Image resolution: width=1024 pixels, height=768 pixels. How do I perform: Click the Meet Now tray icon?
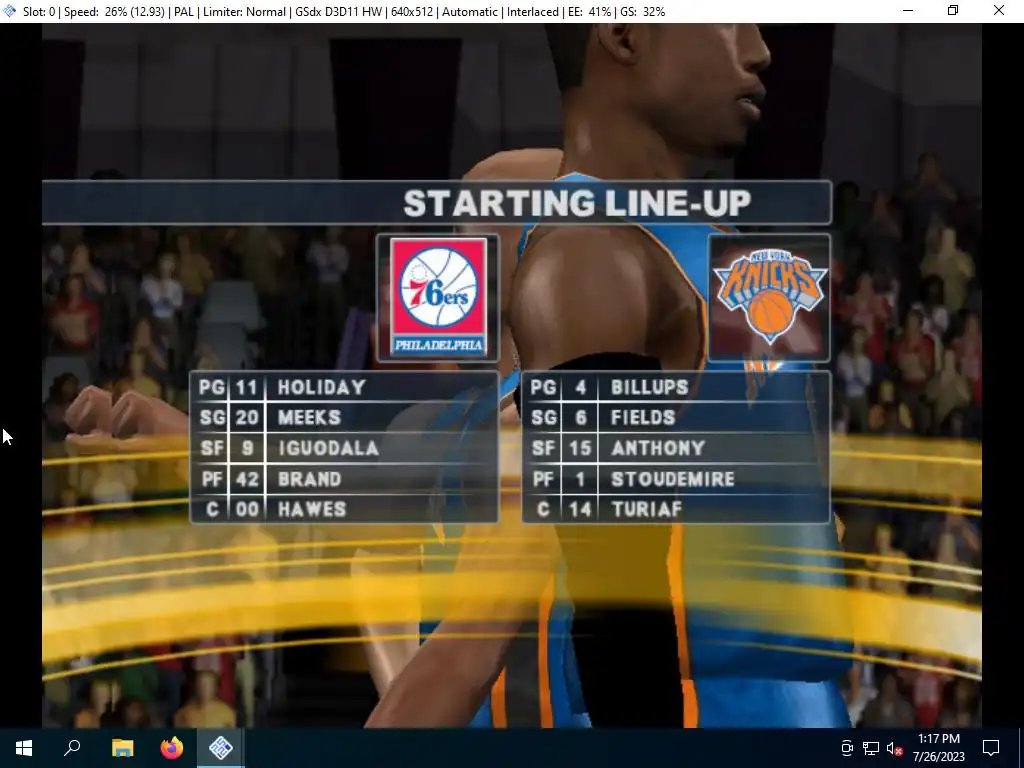[x=846, y=748]
